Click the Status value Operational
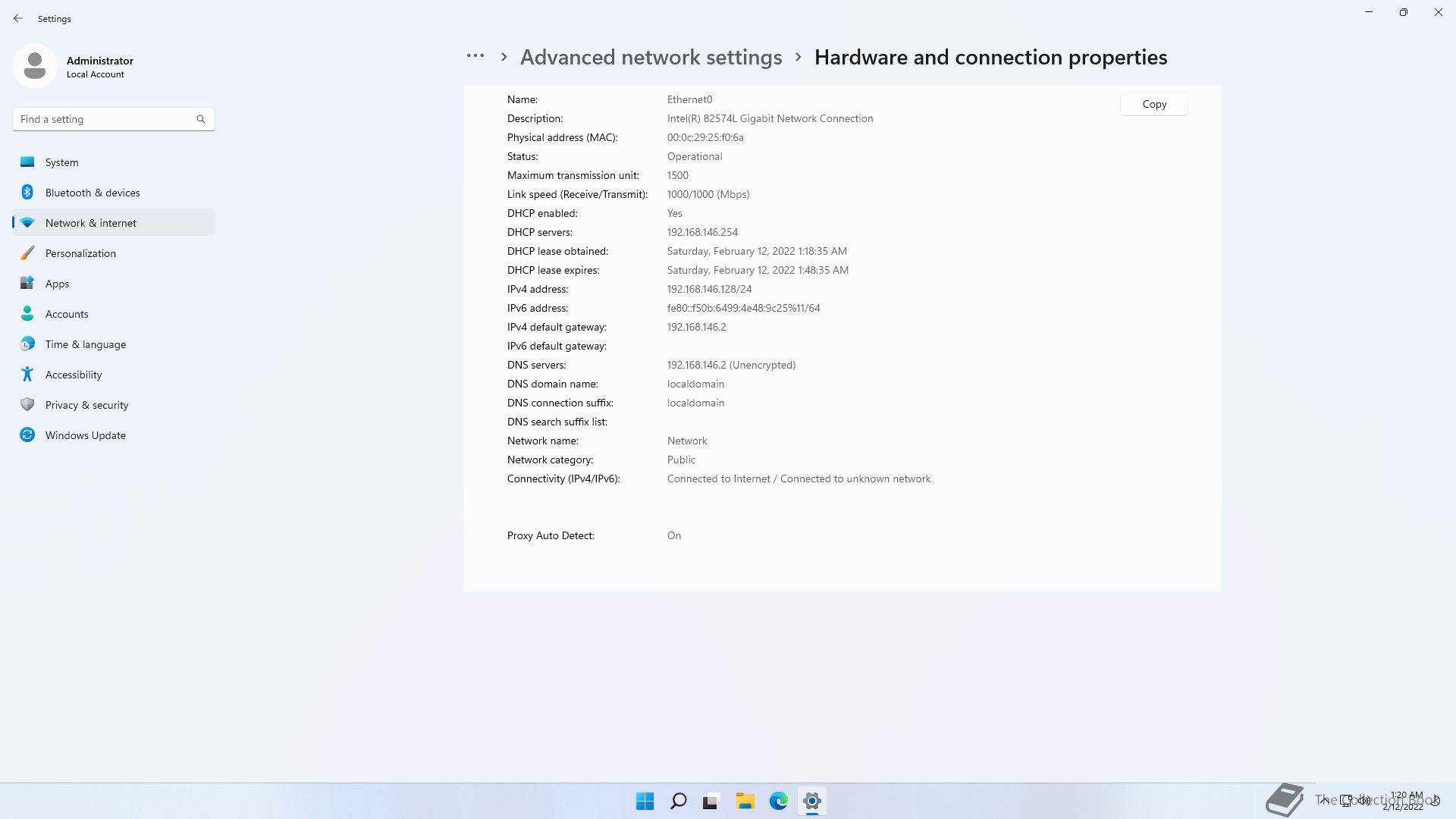Screen dimensions: 1456x819 coord(695,156)
